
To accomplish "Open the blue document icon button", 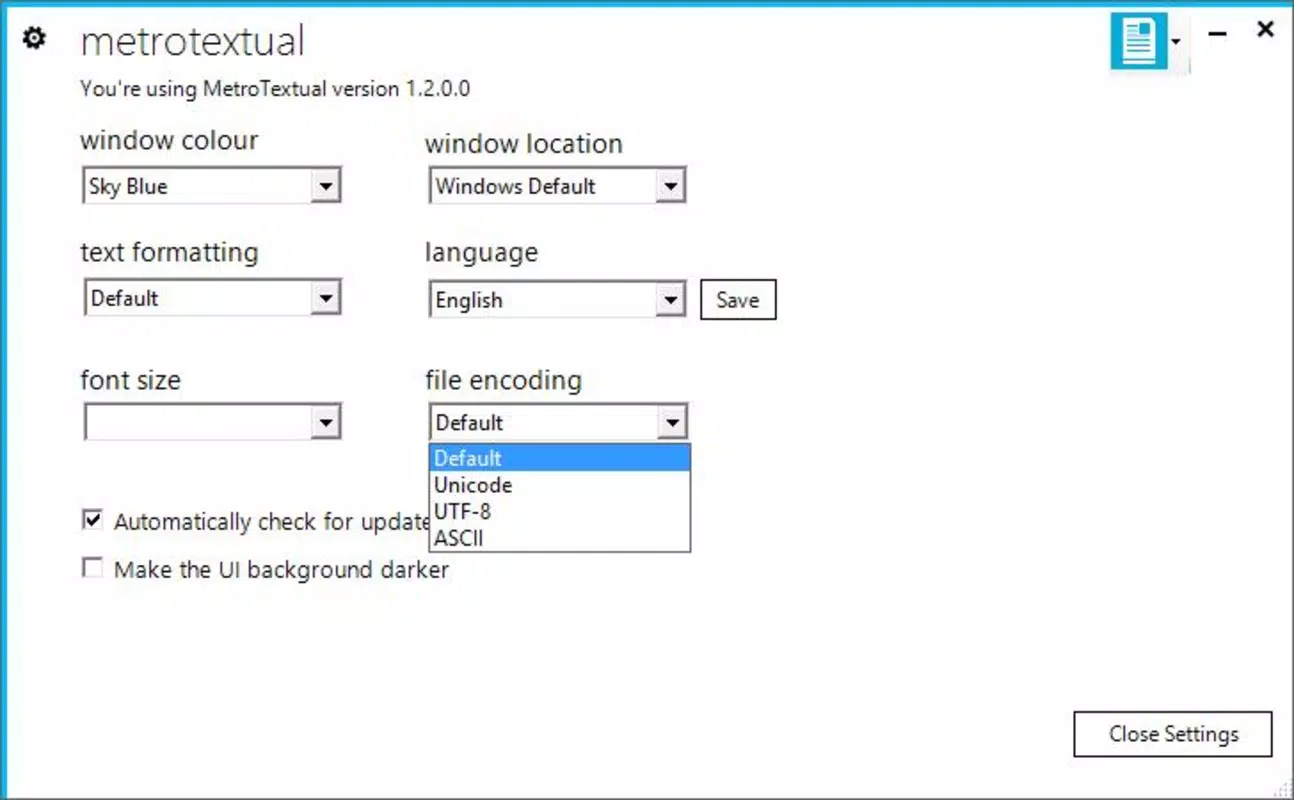I will pos(1138,43).
